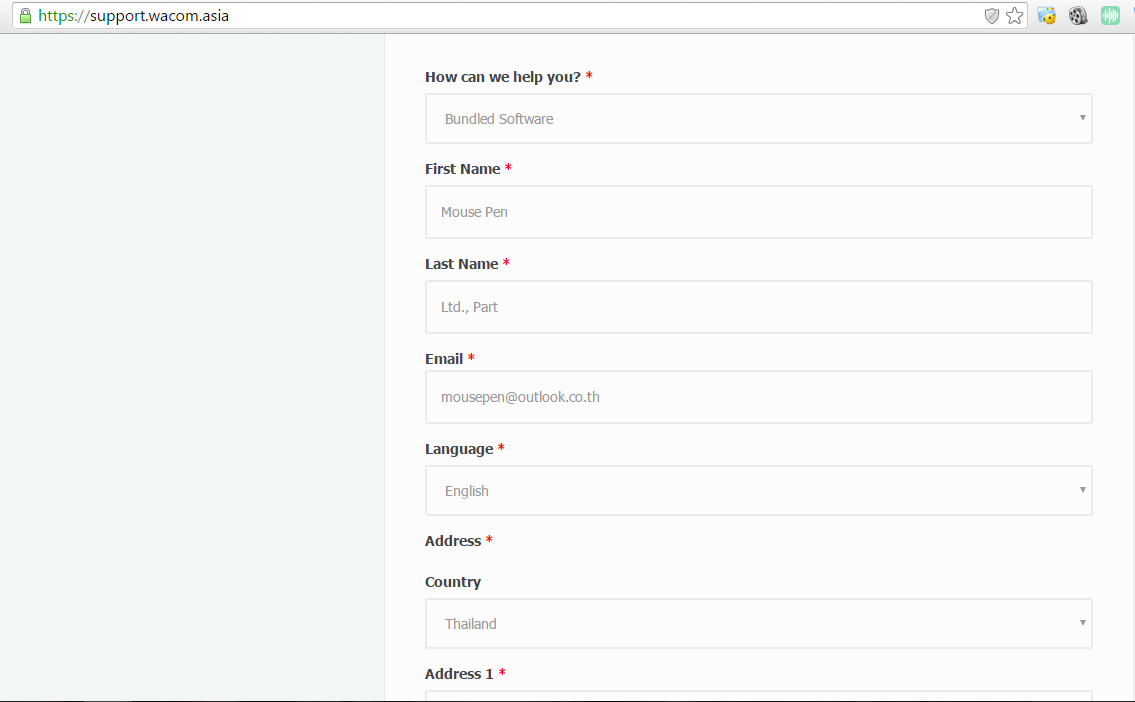Focus the Email field with mousepen@outlook.co.th
Image resolution: width=1135 pixels, height=702 pixels.
click(x=759, y=397)
